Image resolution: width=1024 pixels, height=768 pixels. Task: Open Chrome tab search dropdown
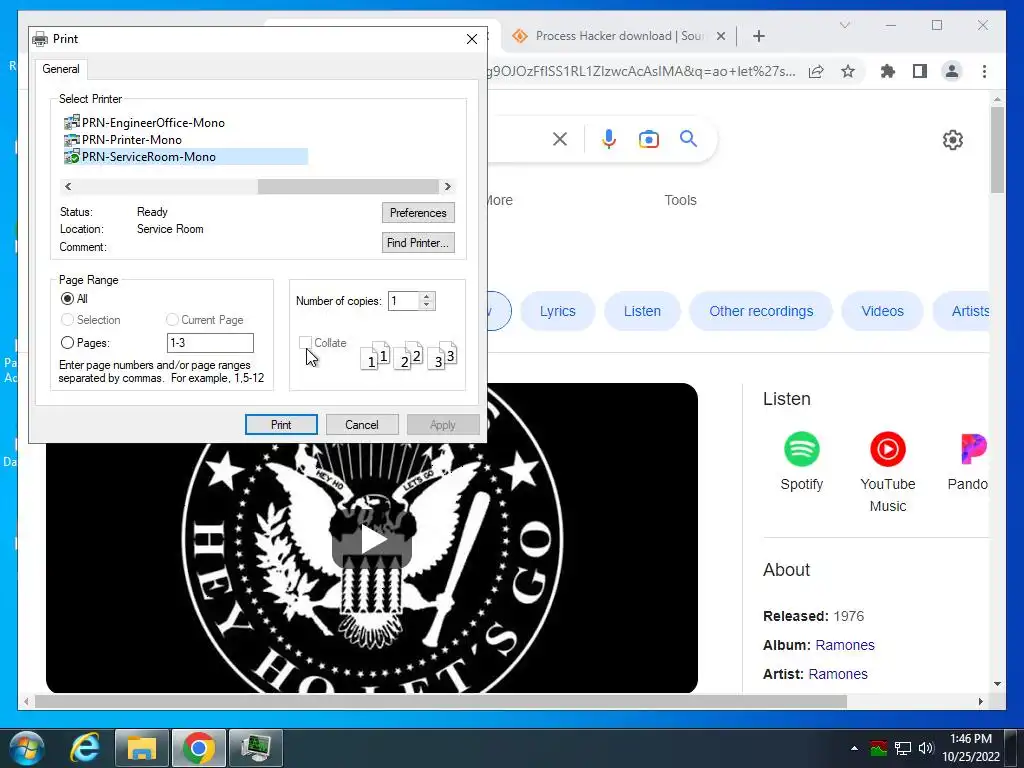(844, 25)
